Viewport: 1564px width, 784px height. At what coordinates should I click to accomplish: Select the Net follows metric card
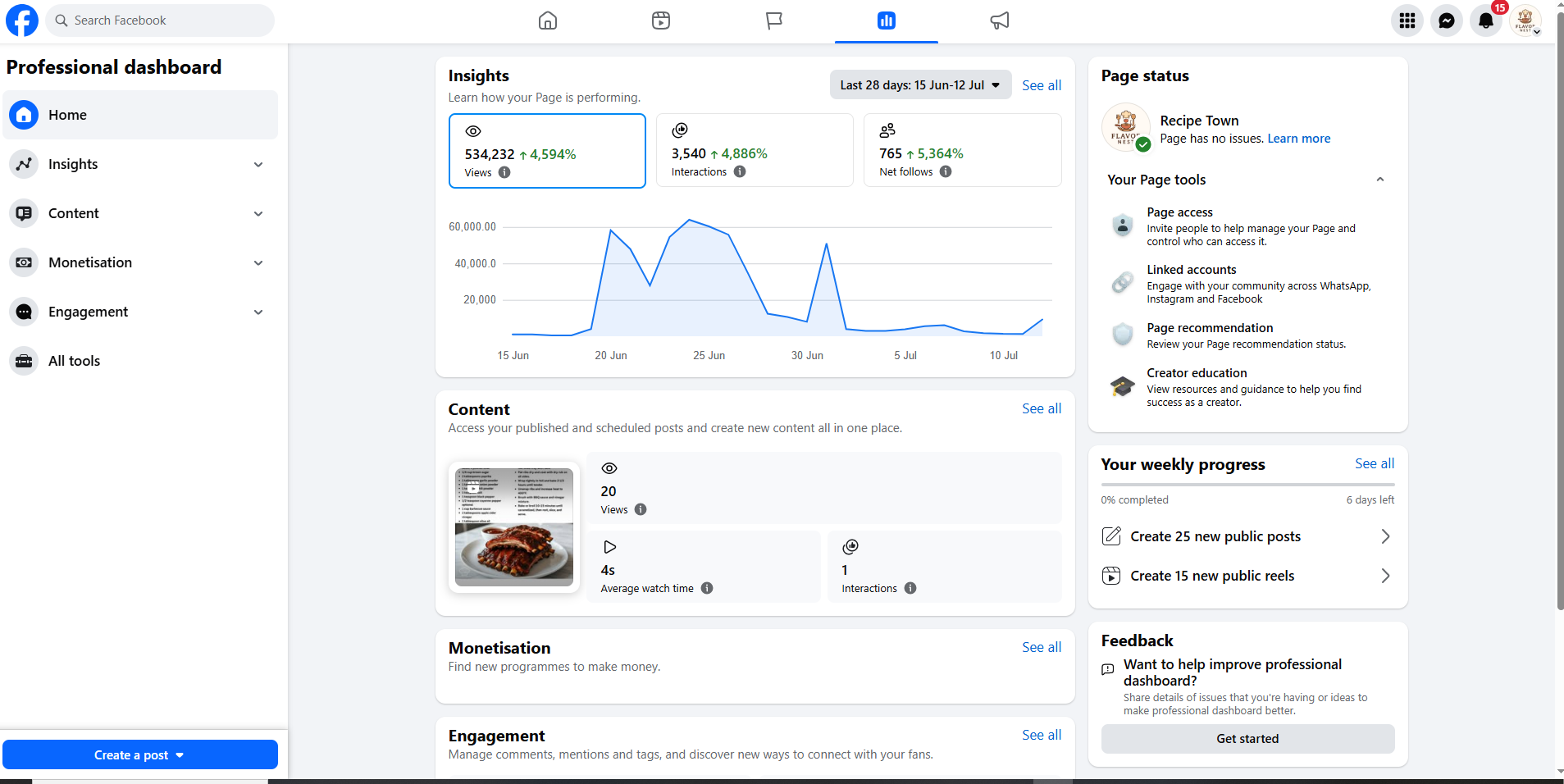tap(963, 150)
